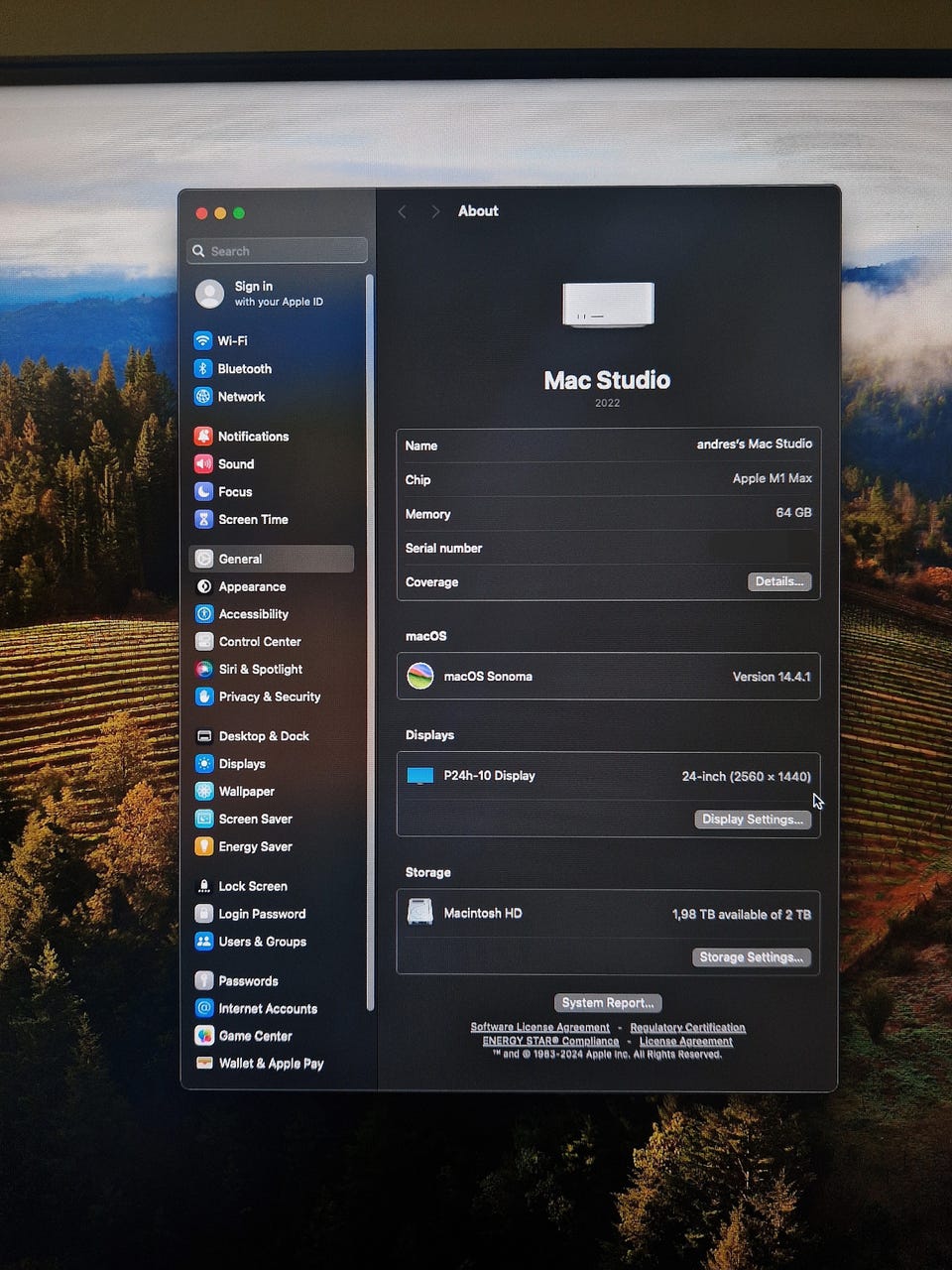Open the Wallpaper icon
This screenshot has height=1270, width=952.
pos(204,791)
